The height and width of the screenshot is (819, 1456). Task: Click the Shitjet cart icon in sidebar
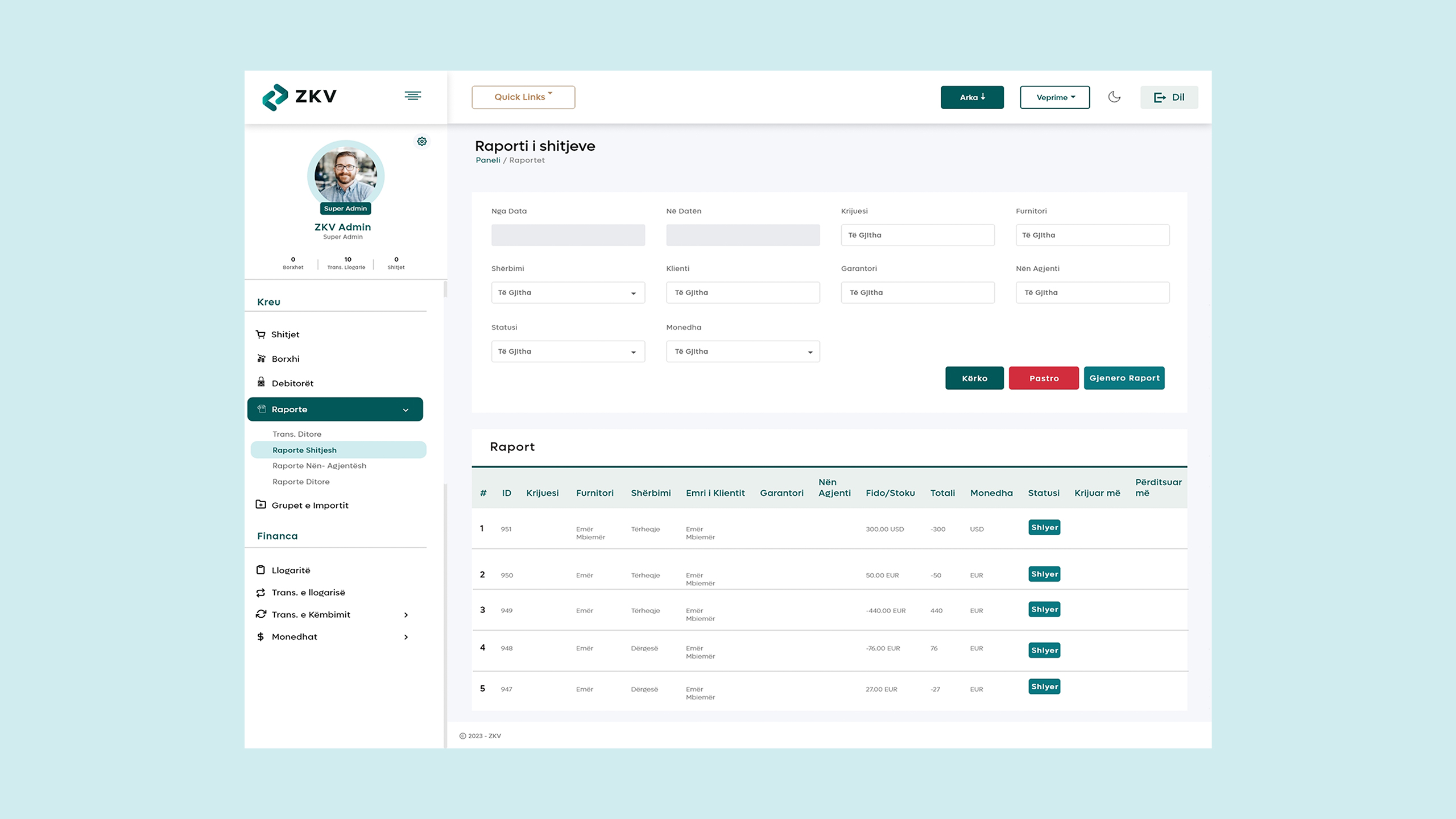pyautogui.click(x=260, y=334)
